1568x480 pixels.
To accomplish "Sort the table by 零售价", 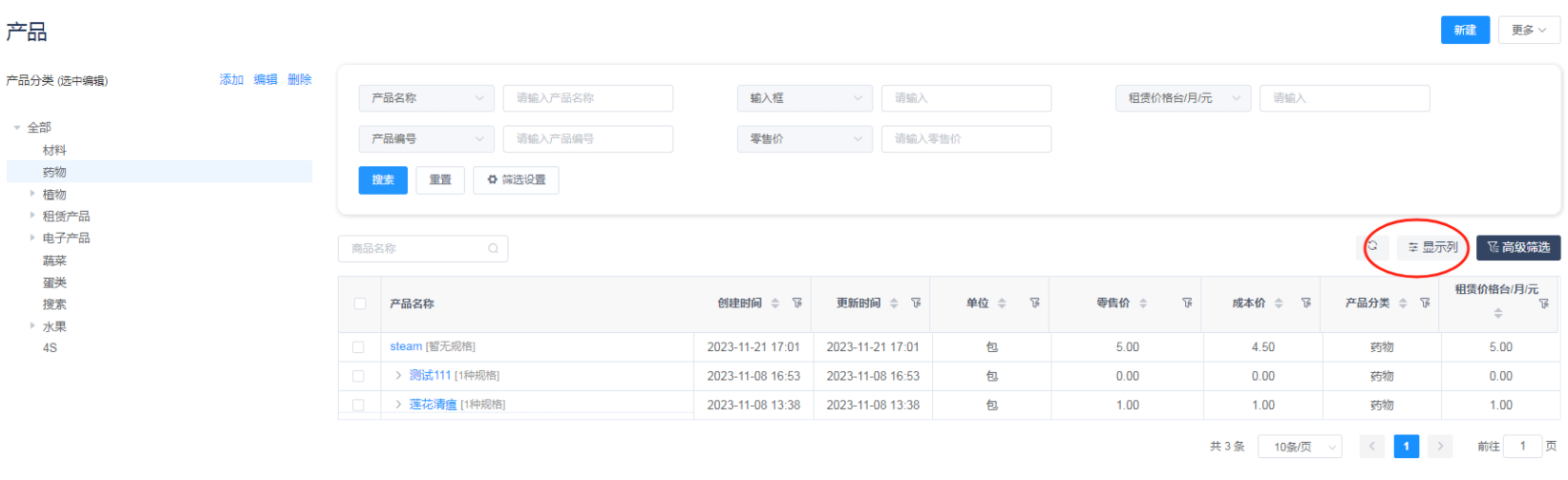I will (1143, 303).
